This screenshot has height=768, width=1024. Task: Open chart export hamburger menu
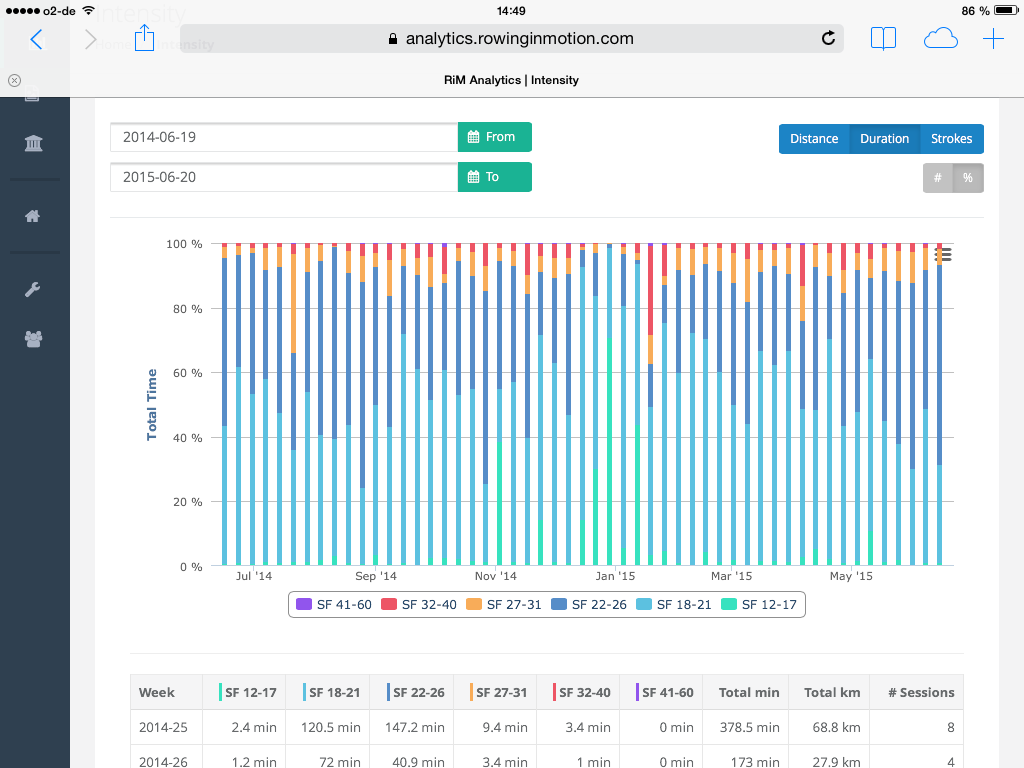click(943, 255)
